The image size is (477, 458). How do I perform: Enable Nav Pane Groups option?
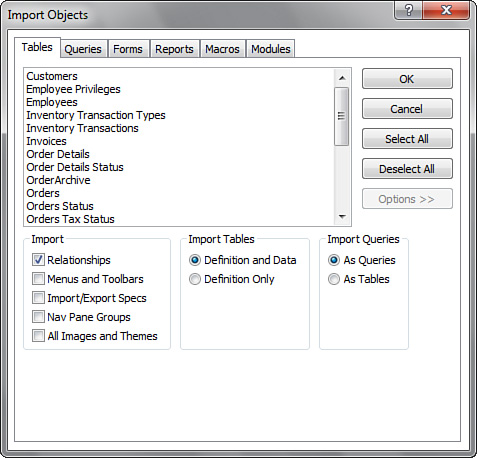pyautogui.click(x=38, y=317)
